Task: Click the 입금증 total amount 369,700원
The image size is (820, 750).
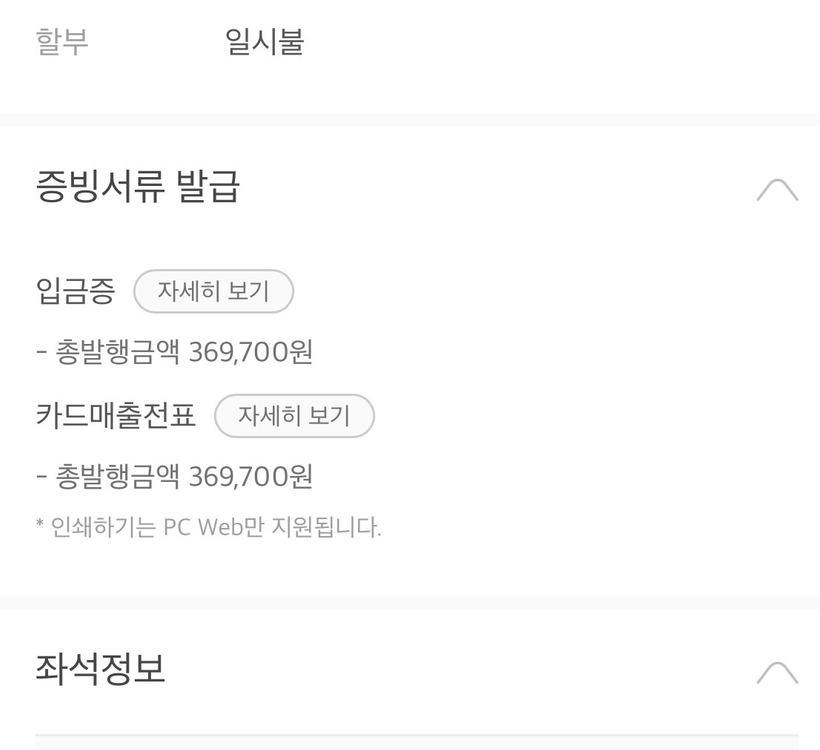Action: point(175,353)
